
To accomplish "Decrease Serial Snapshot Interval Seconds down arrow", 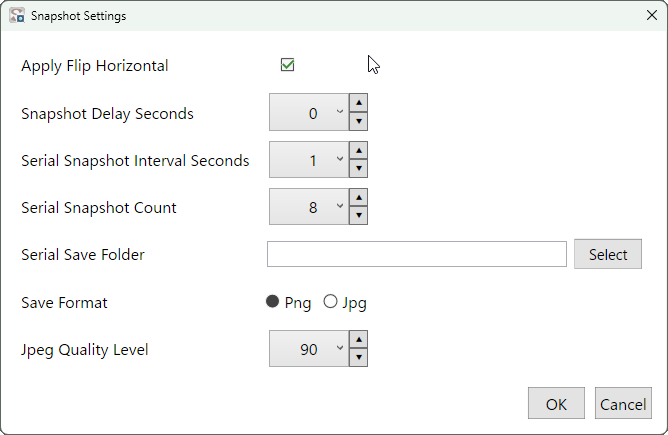I will 359,168.
